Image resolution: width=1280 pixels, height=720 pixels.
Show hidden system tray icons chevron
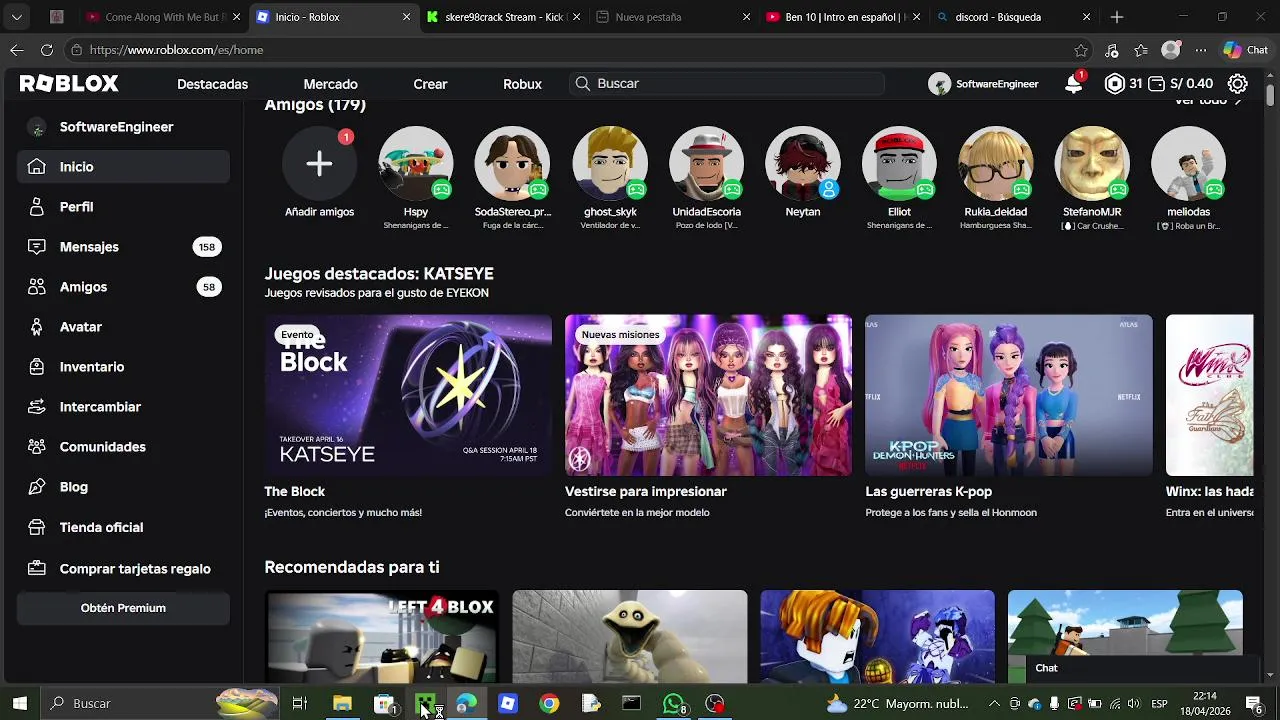[x=994, y=704]
